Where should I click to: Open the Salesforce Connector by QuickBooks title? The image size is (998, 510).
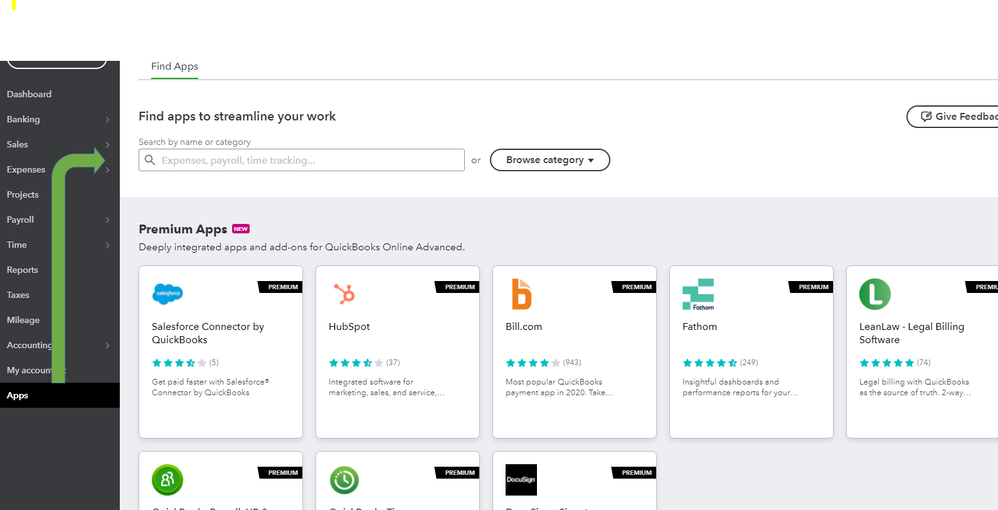coord(207,333)
